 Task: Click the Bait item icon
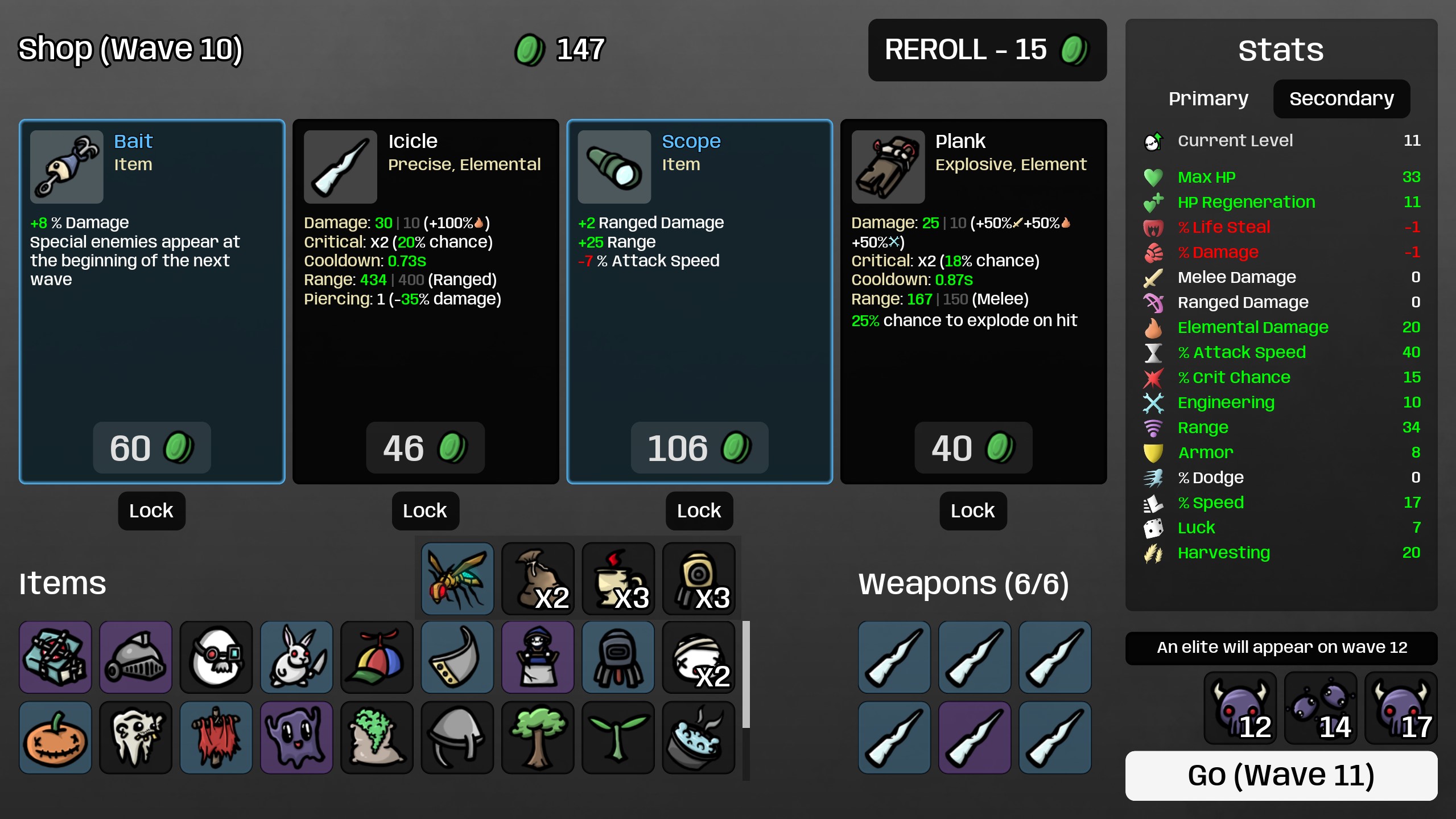click(67, 167)
